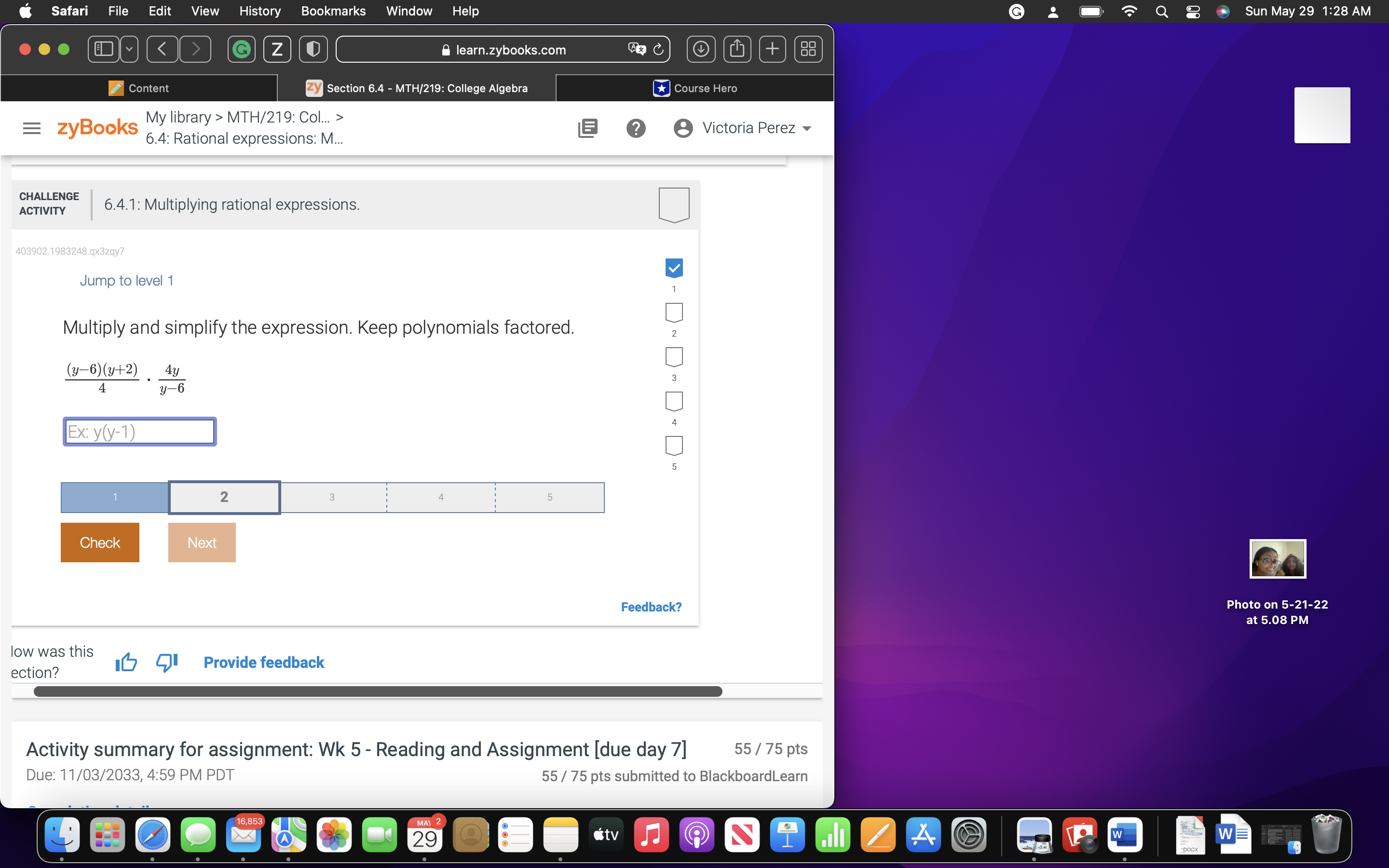The height and width of the screenshot is (868, 1389).
Task: Click the downloads arrow icon in Safari
Action: click(701, 49)
